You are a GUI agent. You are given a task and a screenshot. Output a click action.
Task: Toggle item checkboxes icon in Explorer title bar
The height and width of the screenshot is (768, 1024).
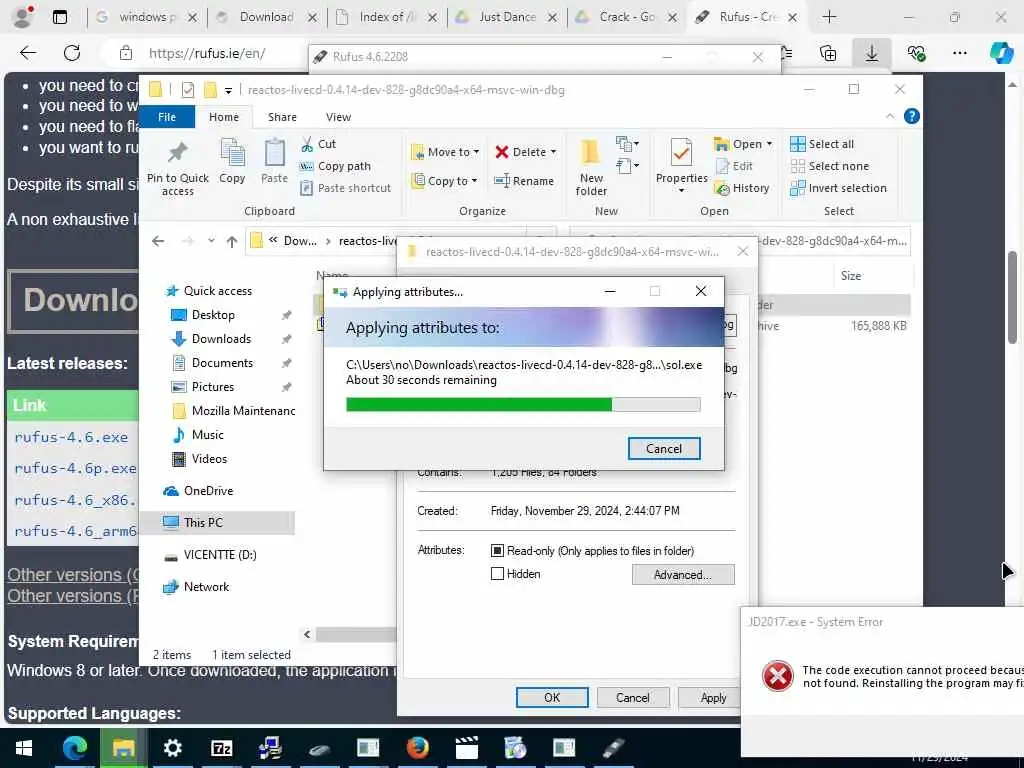click(x=187, y=89)
